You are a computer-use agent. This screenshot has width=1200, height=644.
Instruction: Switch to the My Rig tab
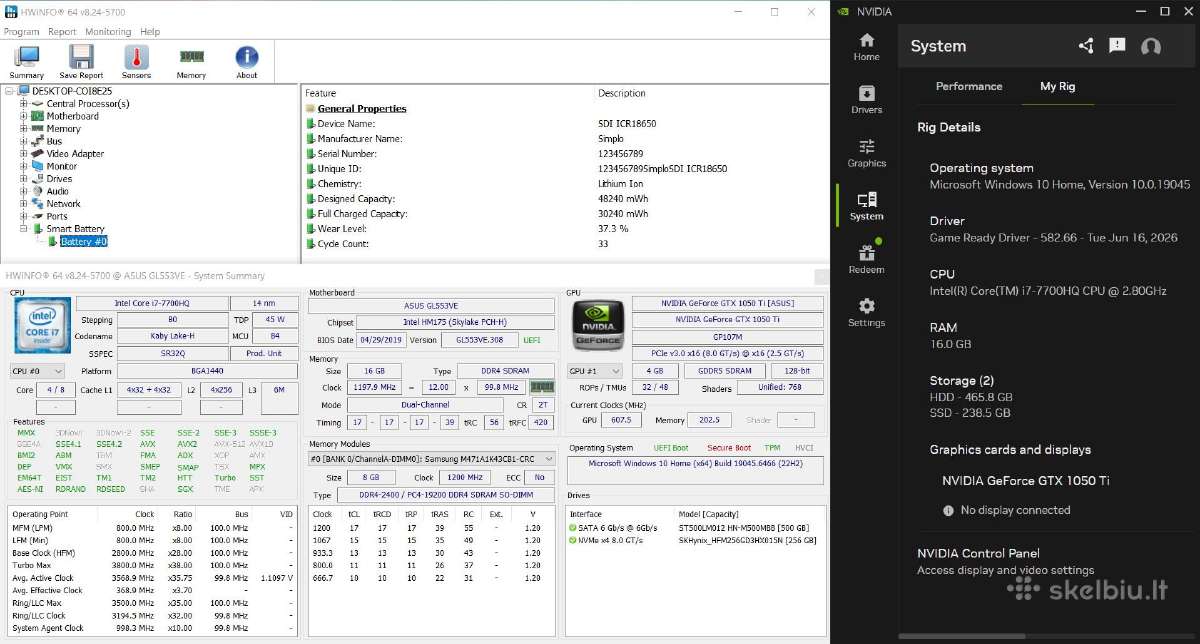pyautogui.click(x=1057, y=86)
